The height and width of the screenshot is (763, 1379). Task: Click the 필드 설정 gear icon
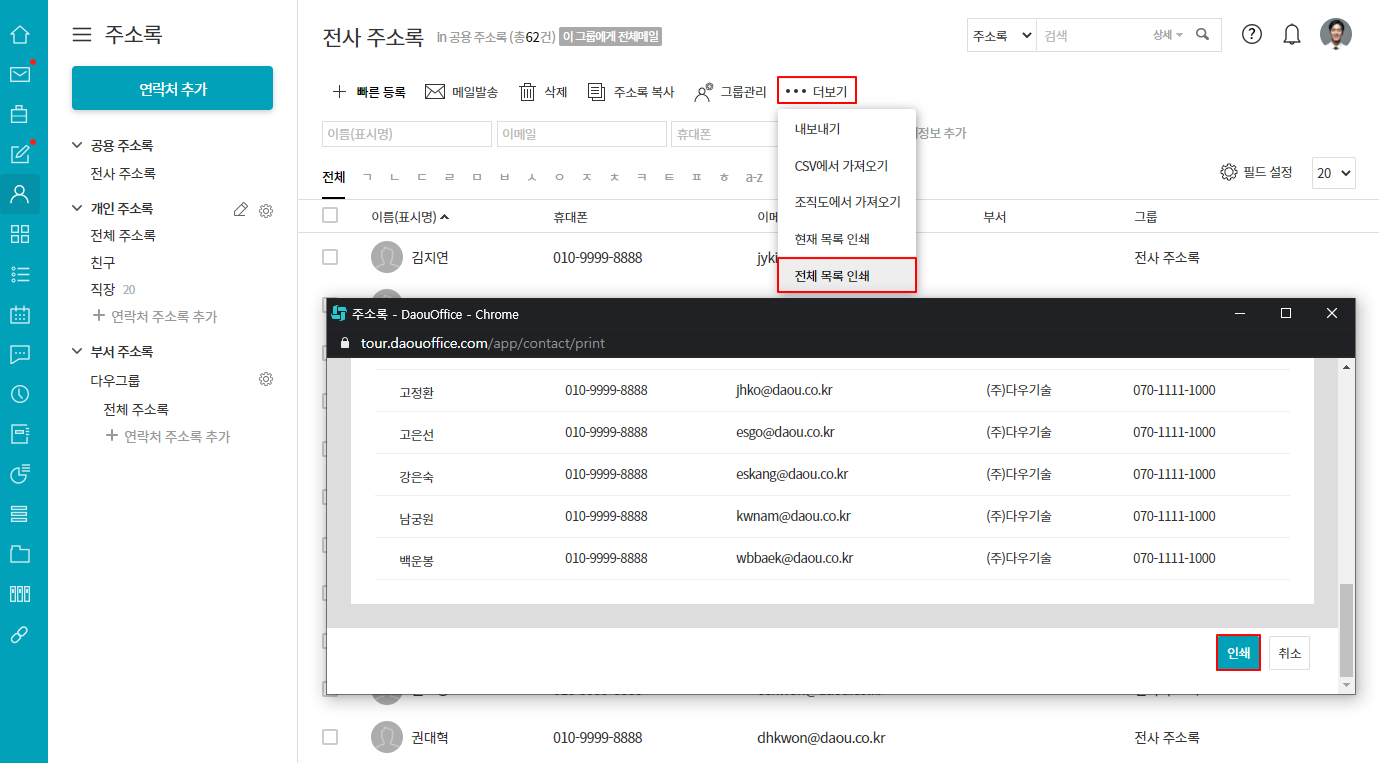pyautogui.click(x=1229, y=173)
